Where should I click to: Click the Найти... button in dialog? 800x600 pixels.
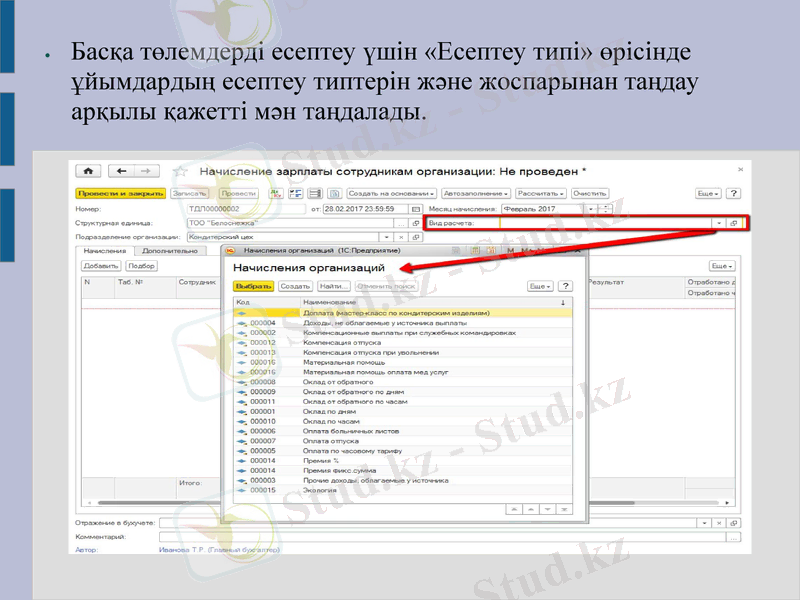(320, 286)
